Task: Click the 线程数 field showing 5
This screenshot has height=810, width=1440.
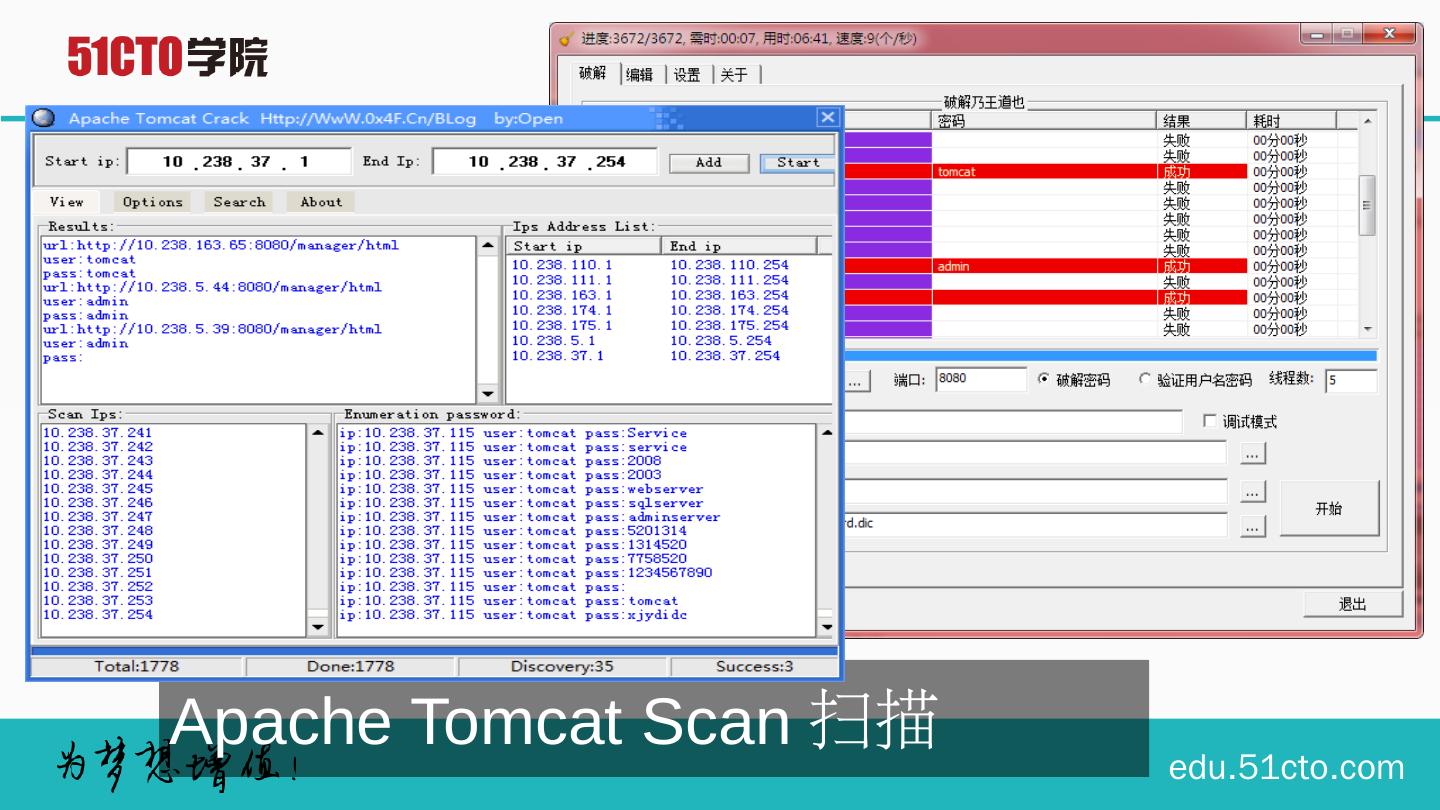Action: click(x=1351, y=380)
